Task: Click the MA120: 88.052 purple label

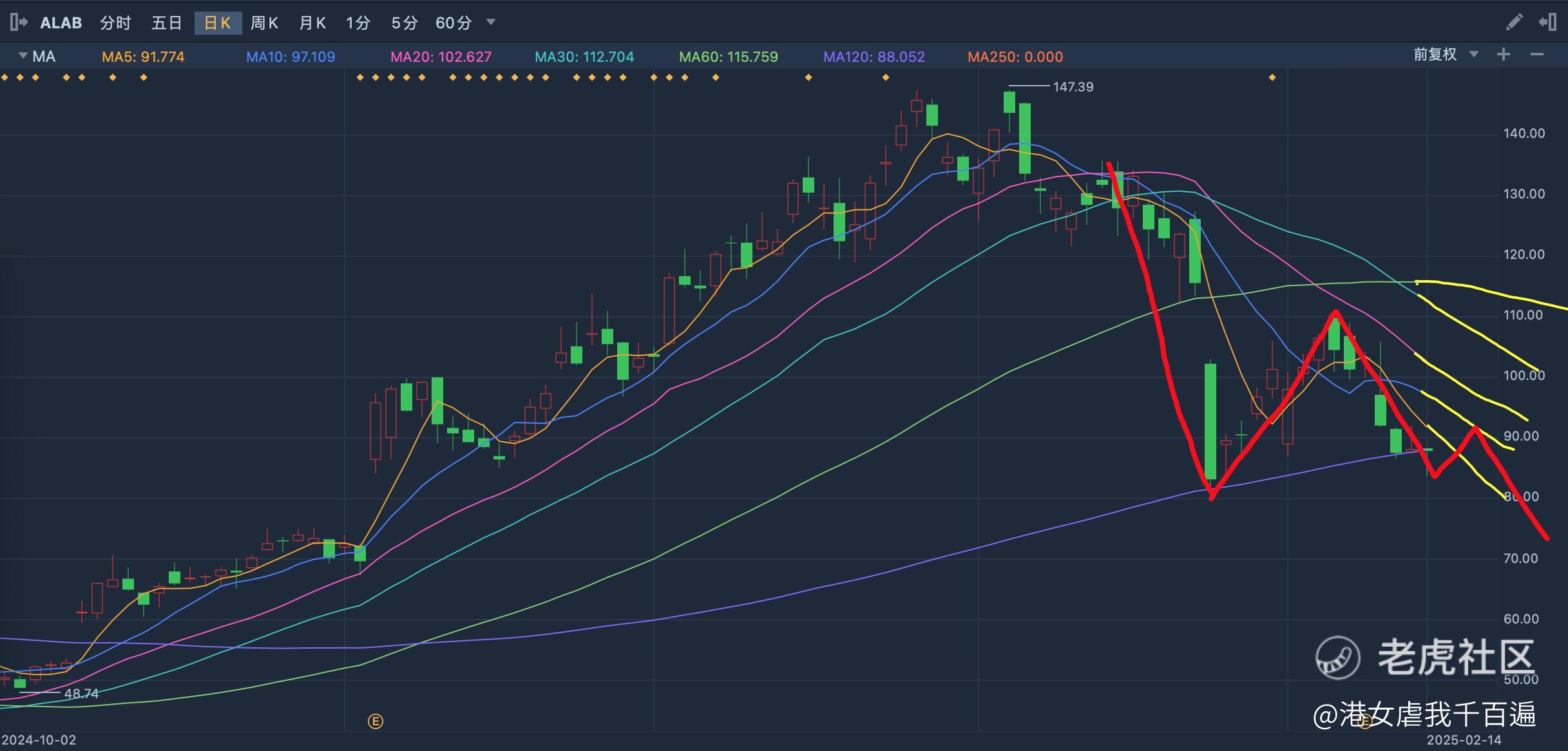Action: 874,57
